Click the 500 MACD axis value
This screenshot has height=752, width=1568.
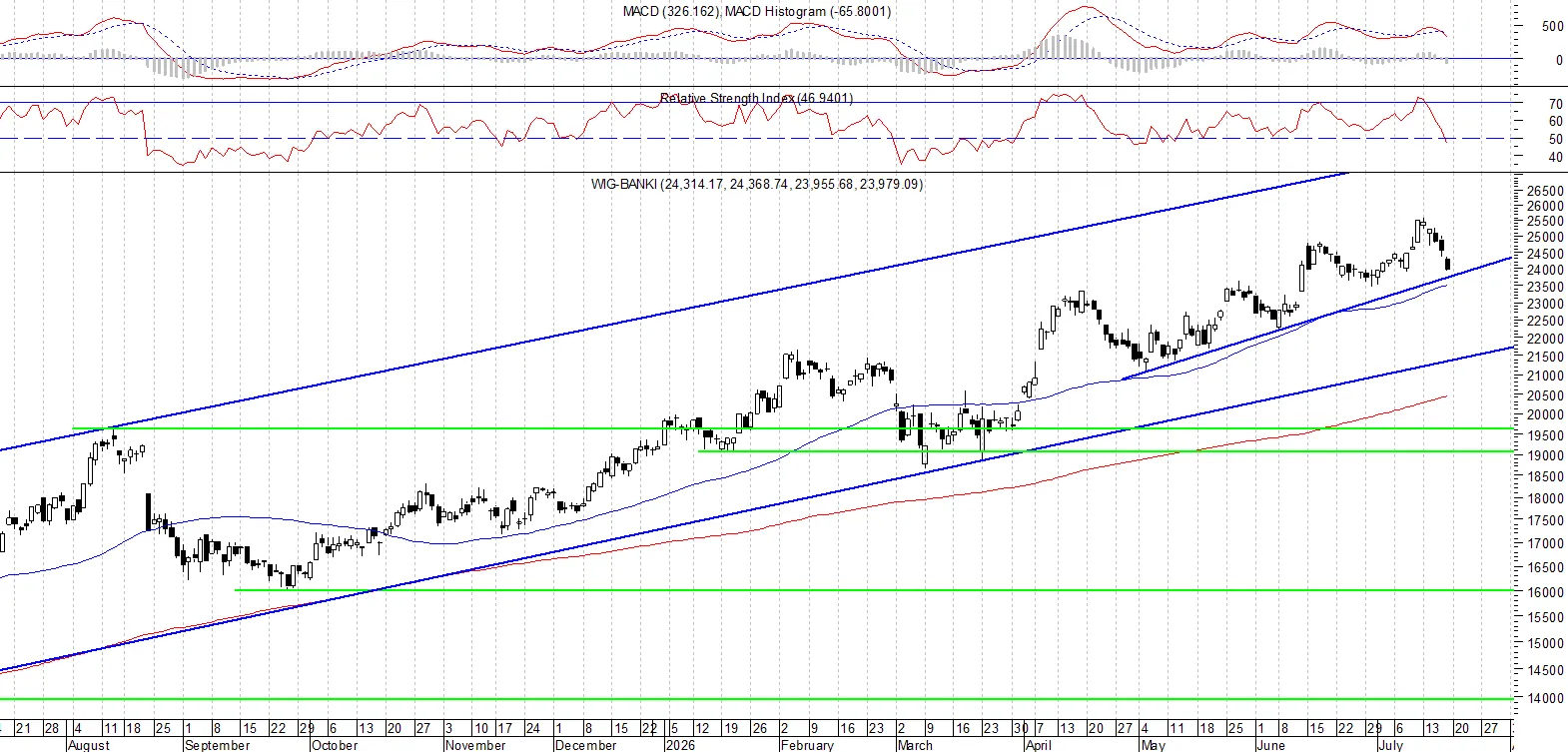click(x=1552, y=27)
